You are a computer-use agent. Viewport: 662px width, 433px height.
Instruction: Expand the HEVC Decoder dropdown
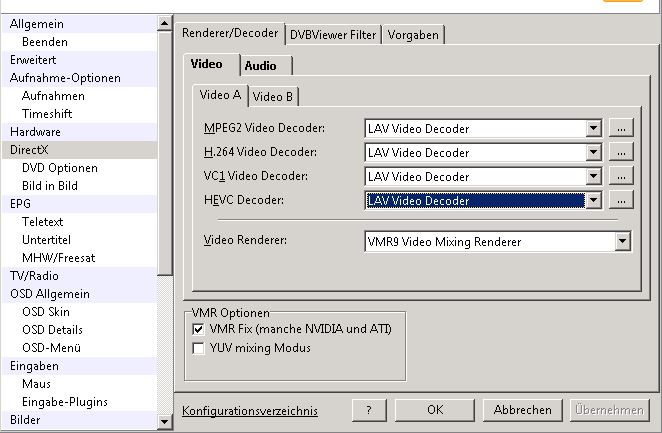tap(594, 200)
